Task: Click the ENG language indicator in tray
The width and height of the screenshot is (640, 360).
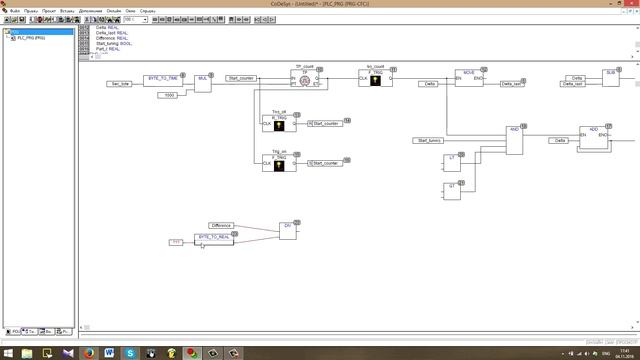Action: pyautogui.click(x=606, y=353)
